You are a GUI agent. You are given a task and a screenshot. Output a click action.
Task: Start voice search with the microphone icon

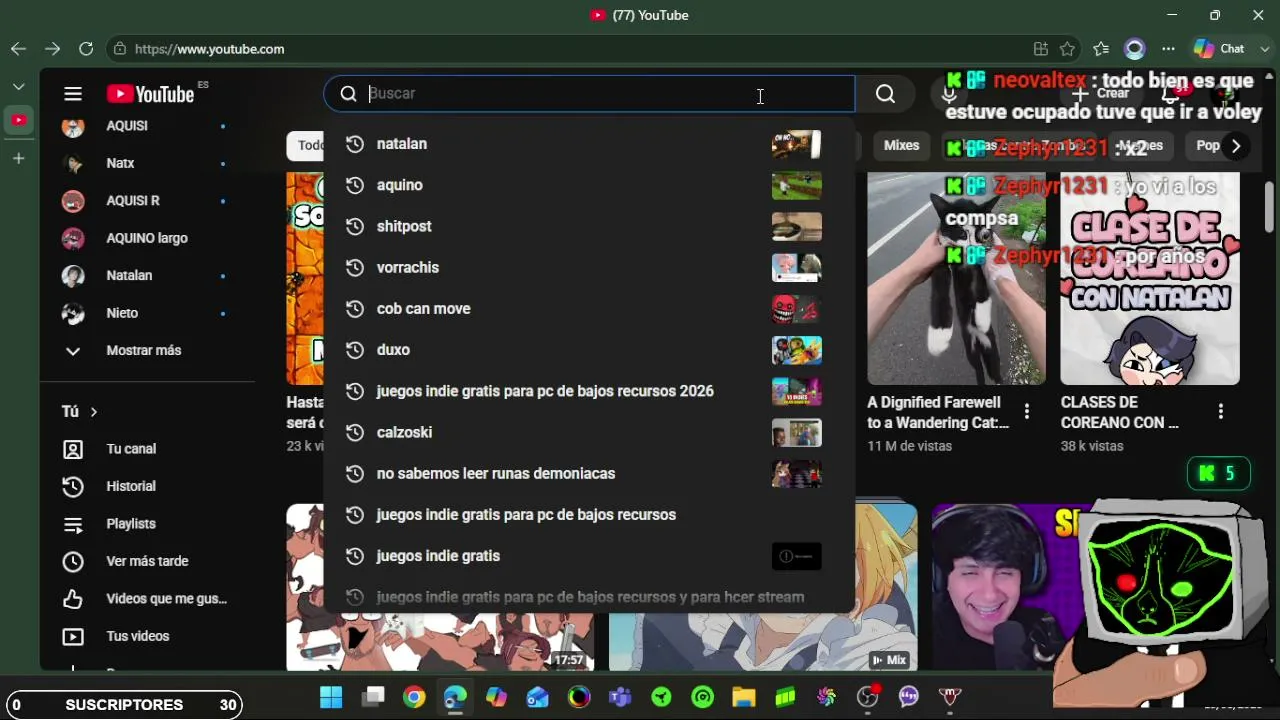pos(949,94)
